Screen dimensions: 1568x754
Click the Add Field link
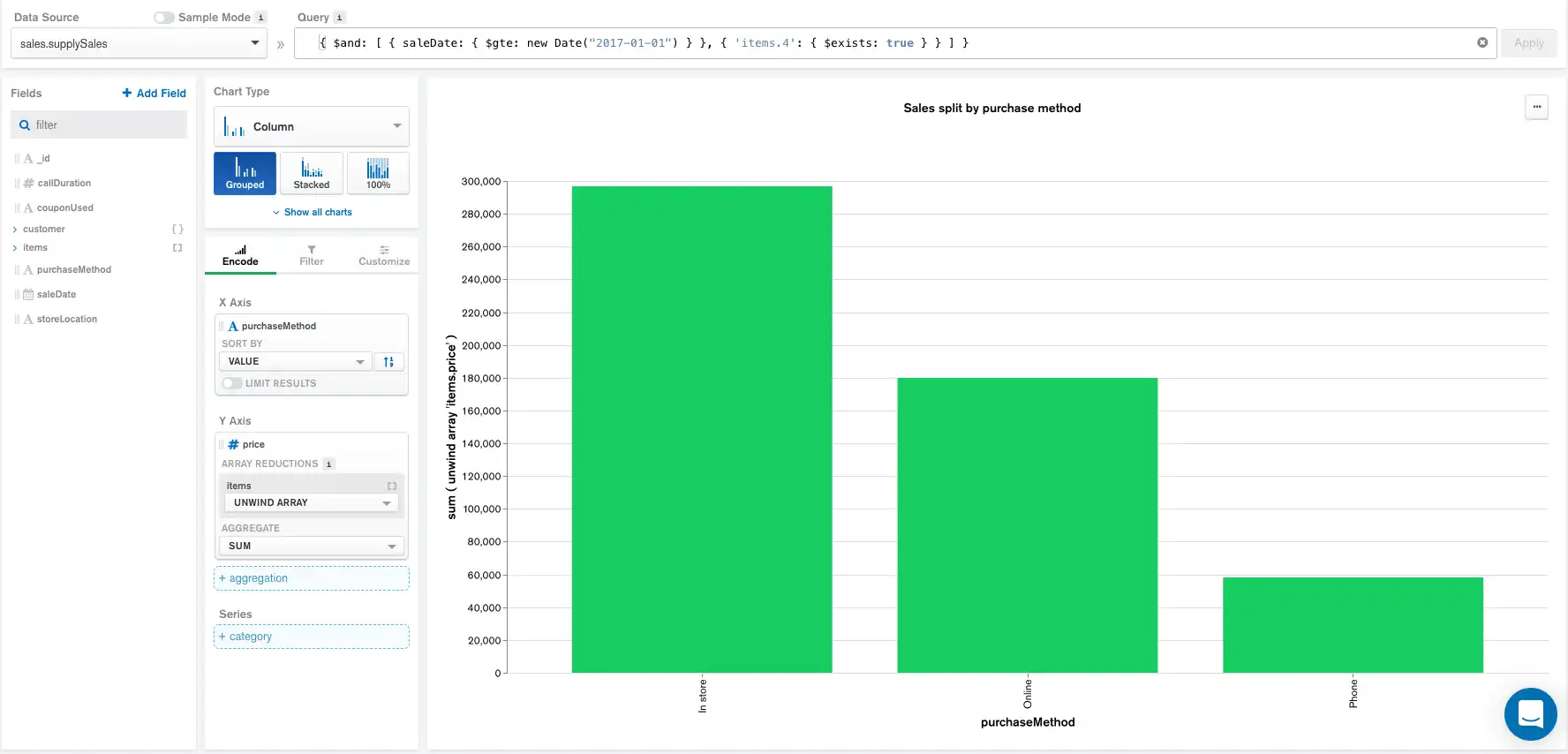point(154,94)
